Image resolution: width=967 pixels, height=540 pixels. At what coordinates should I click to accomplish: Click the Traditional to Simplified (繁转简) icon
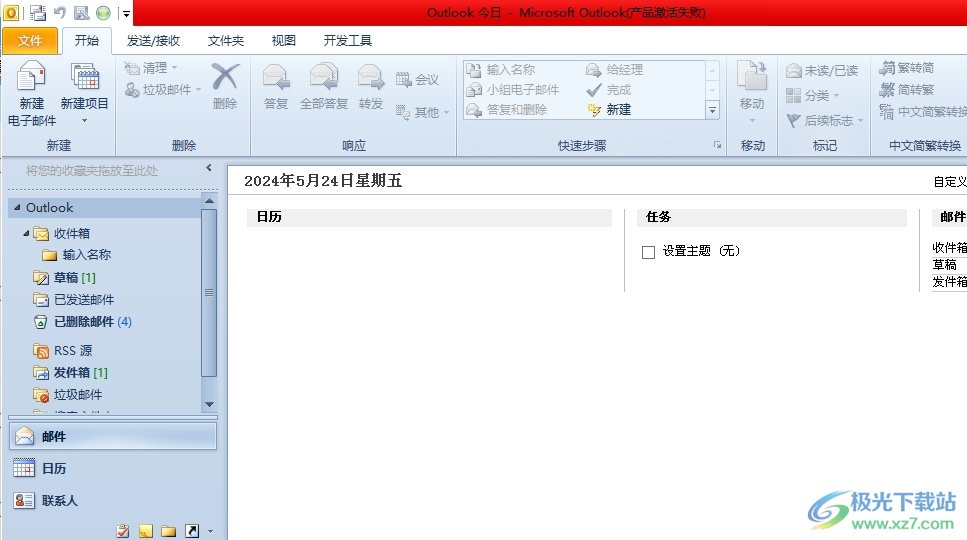tap(887, 68)
